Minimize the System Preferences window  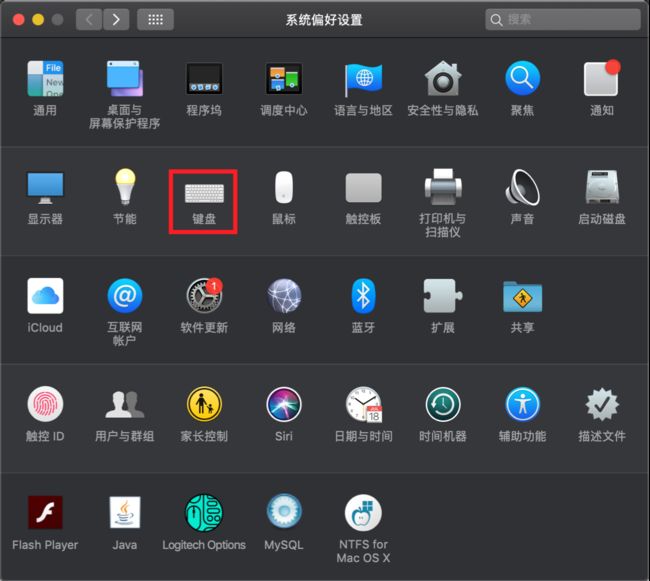click(38, 19)
